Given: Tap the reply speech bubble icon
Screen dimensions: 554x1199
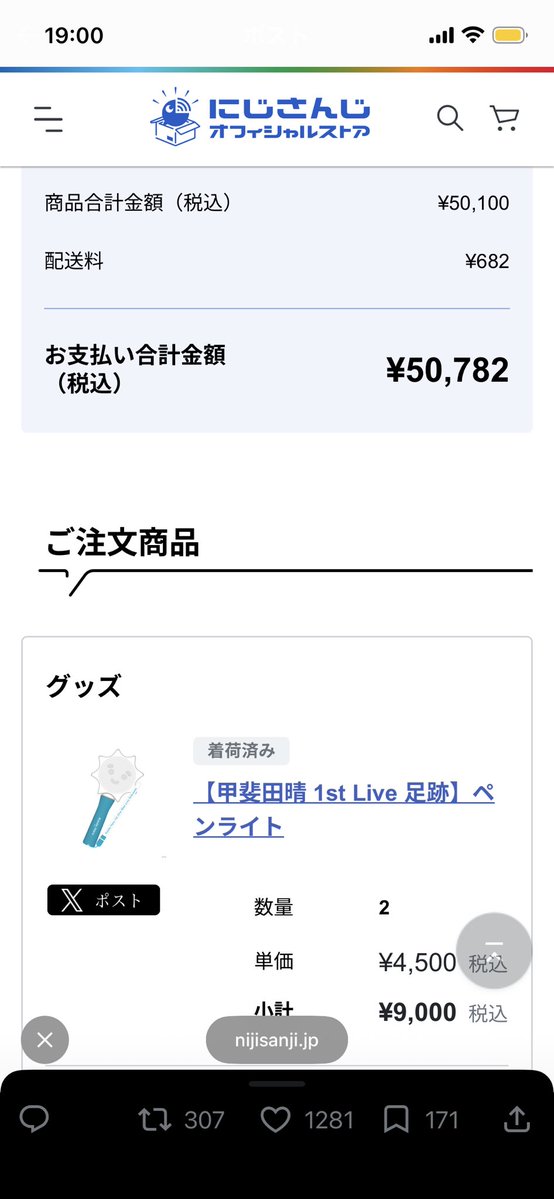Looking at the screenshot, I should (34, 1120).
